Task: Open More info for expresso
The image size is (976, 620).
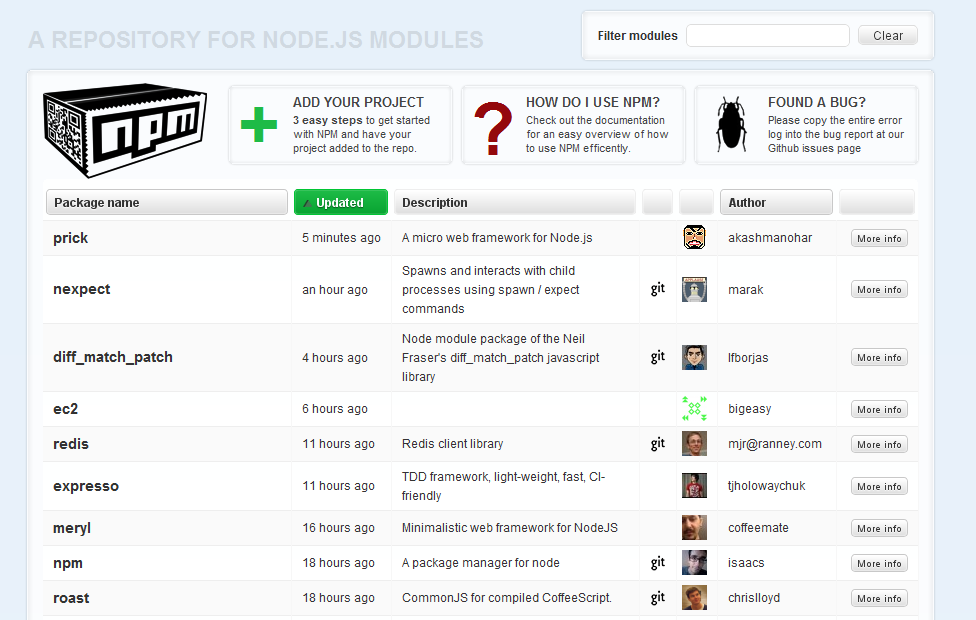Action: pyautogui.click(x=879, y=486)
